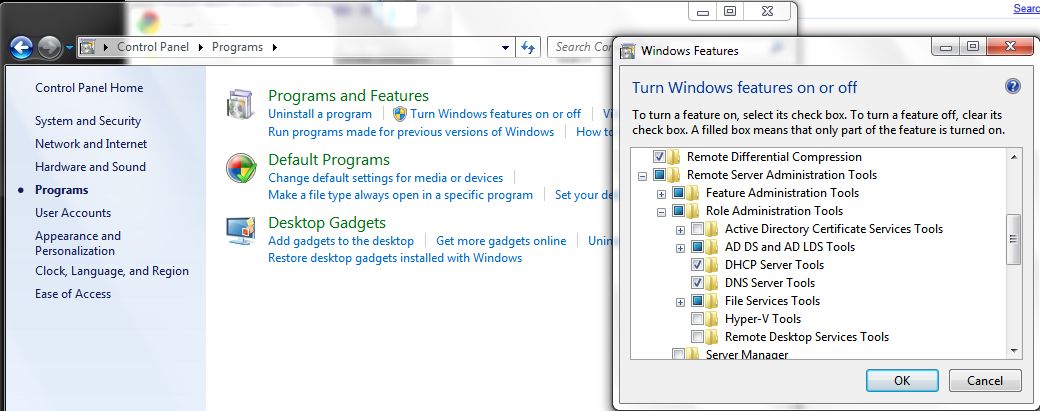The height and width of the screenshot is (411, 1040).
Task: Open address bar history dropdown arrow
Action: (505, 48)
